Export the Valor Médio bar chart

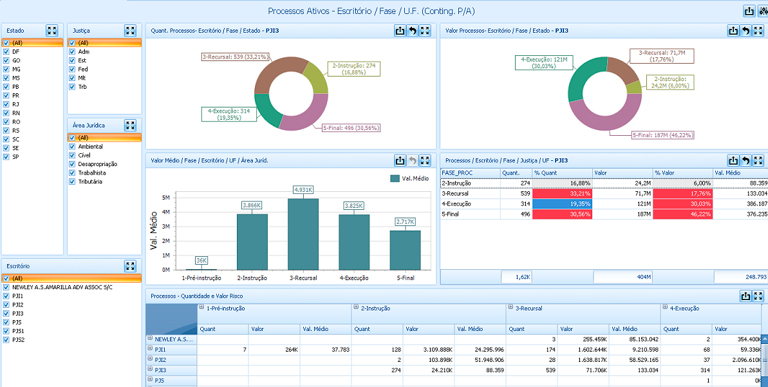400,160
